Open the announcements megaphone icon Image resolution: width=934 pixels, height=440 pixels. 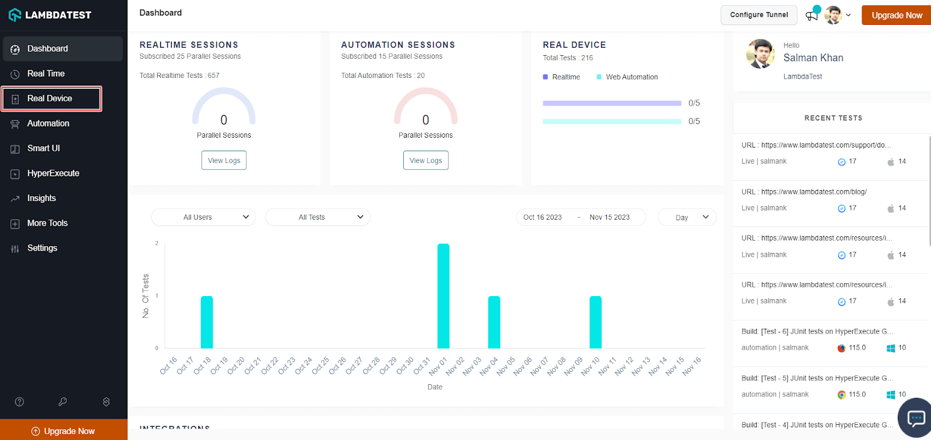[812, 15]
